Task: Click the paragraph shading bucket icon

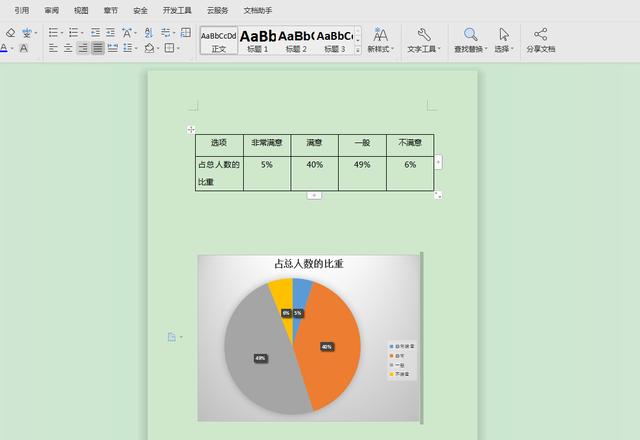Action: 149,48
